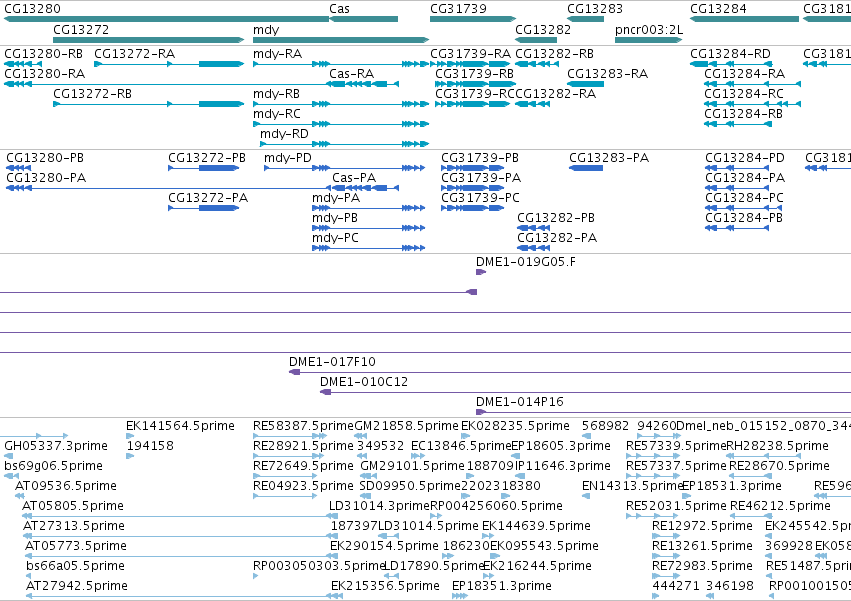This screenshot has width=851, height=601.
Task: Click protein CG13272-PB label
Action: [x=207, y=158]
